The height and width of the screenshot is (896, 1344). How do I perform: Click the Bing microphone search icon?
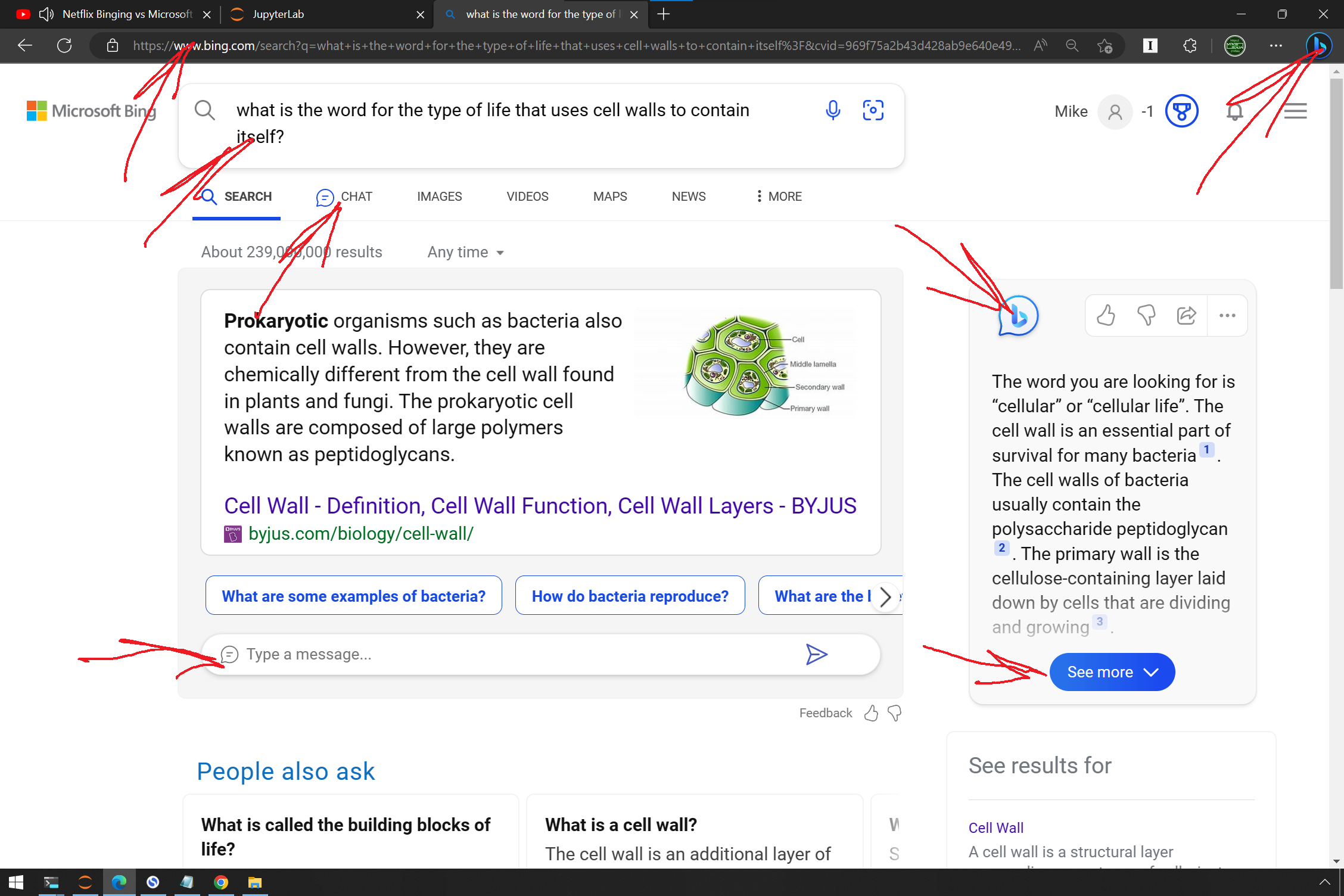833,110
